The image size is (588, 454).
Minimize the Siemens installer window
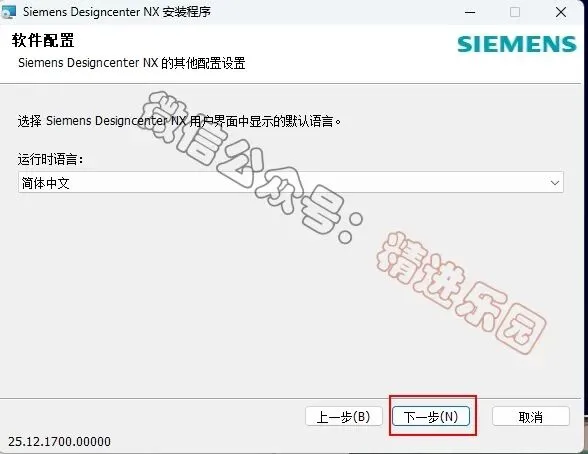(x=470, y=12)
